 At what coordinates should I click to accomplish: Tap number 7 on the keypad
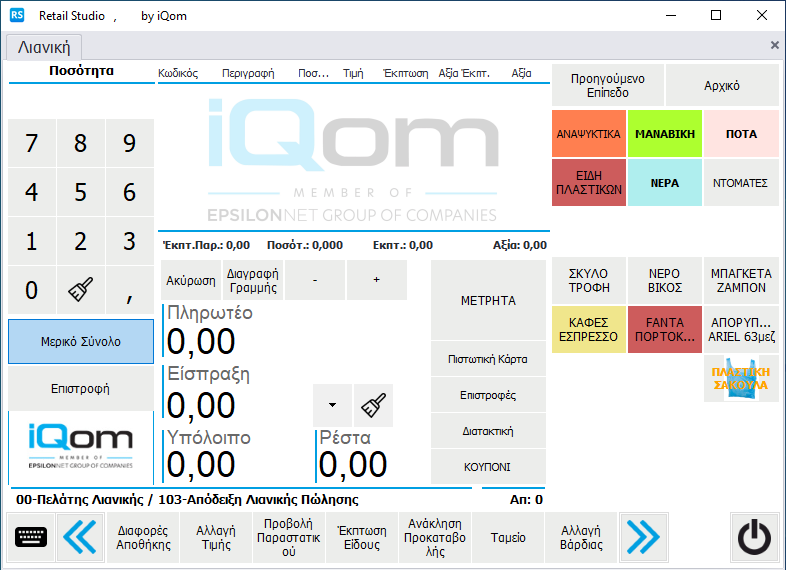(32, 143)
